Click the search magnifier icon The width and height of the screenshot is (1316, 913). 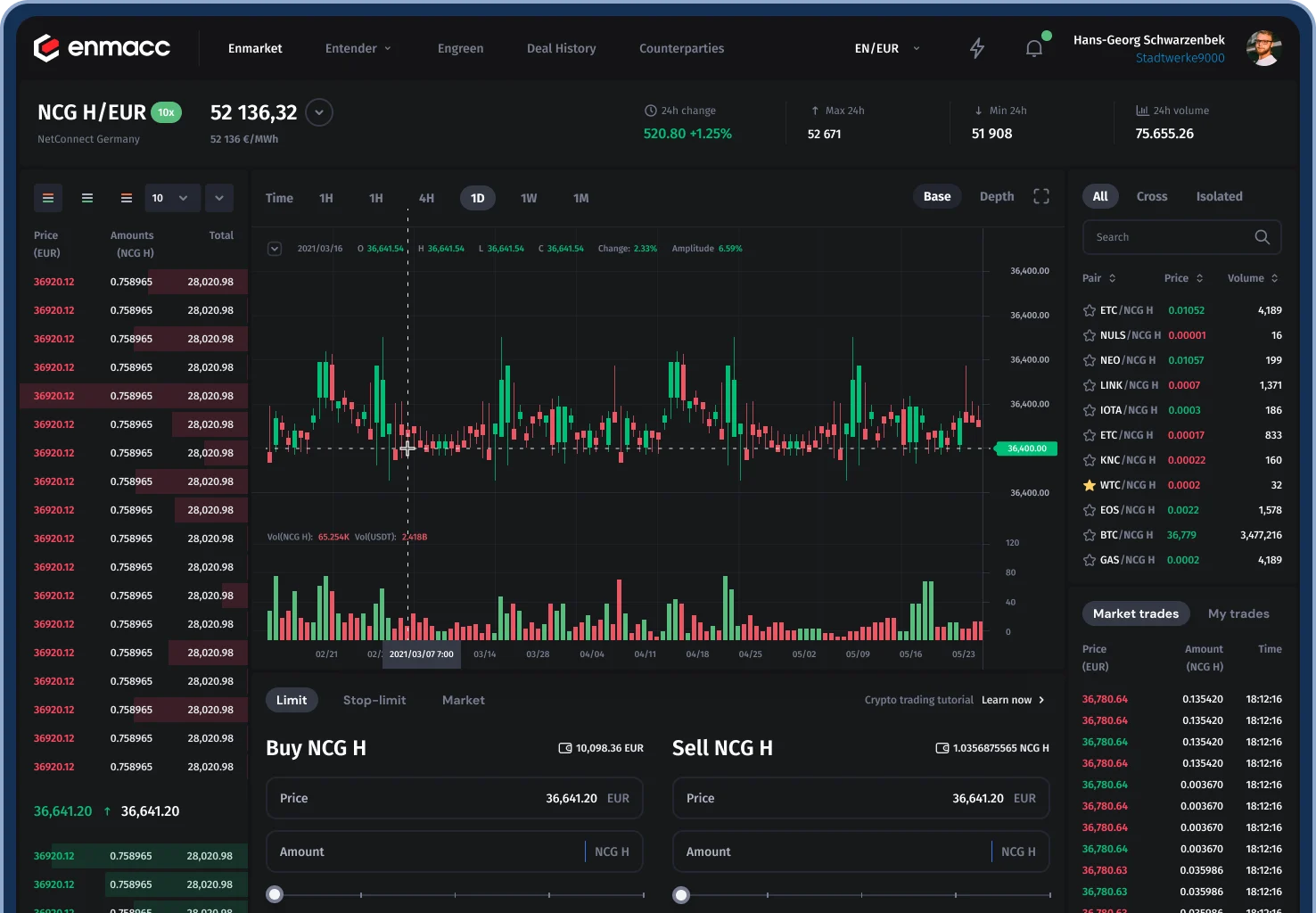(x=1263, y=237)
